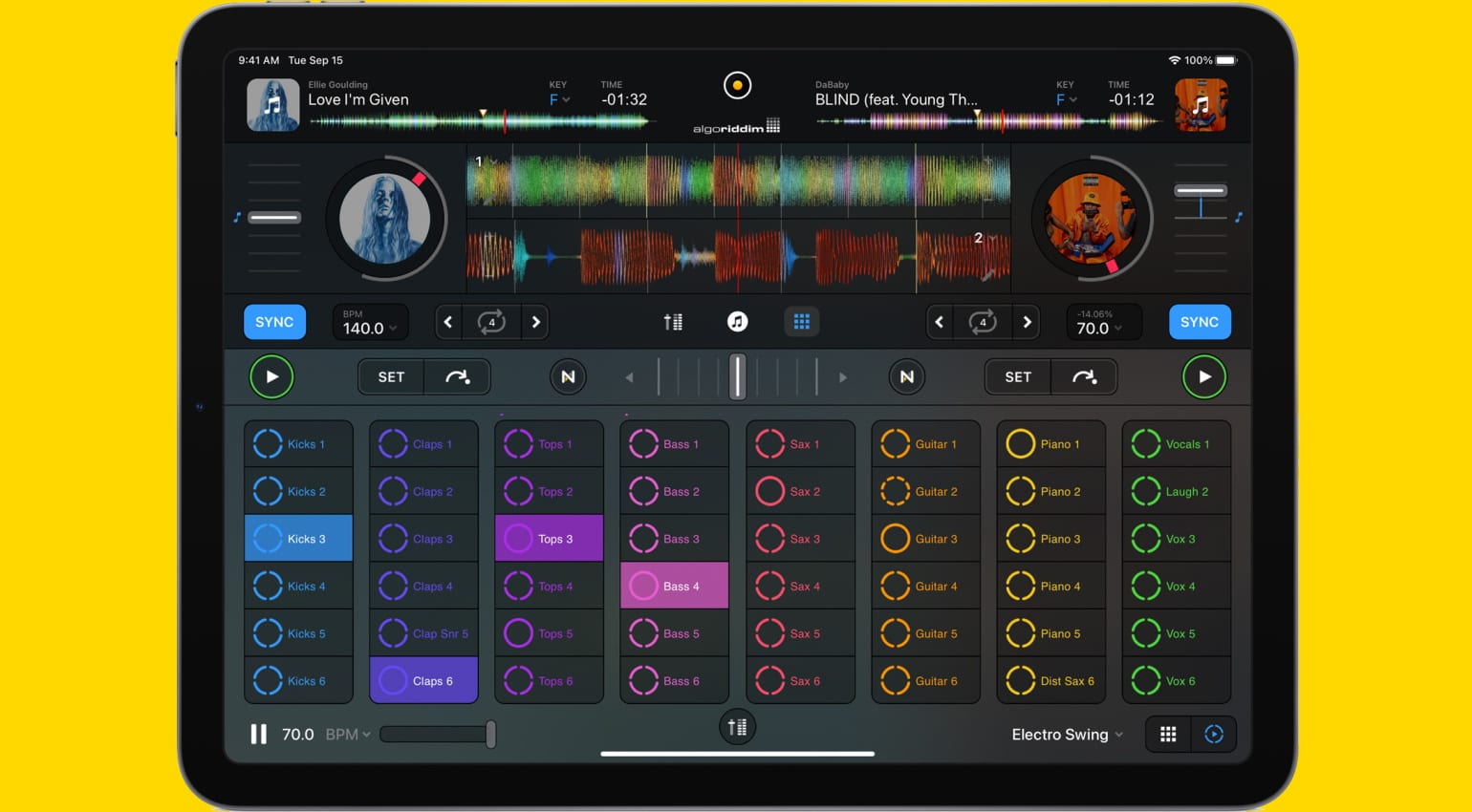Image resolution: width=1472 pixels, height=812 pixels.
Task: Enable SYNC on left deck
Action: click(274, 322)
